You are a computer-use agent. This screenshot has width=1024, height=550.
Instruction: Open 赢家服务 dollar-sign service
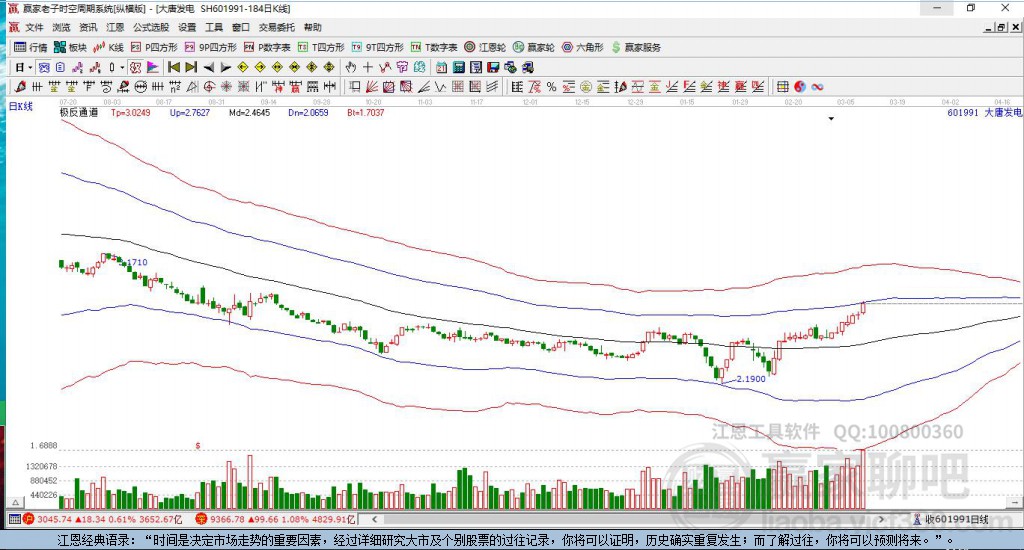636,47
